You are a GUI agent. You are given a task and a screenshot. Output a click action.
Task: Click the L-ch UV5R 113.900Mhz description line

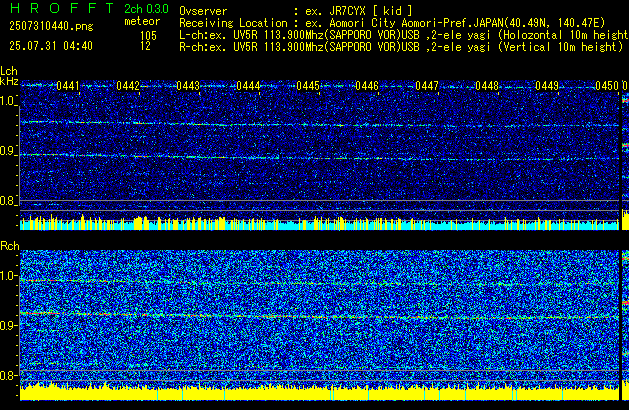click(404, 35)
